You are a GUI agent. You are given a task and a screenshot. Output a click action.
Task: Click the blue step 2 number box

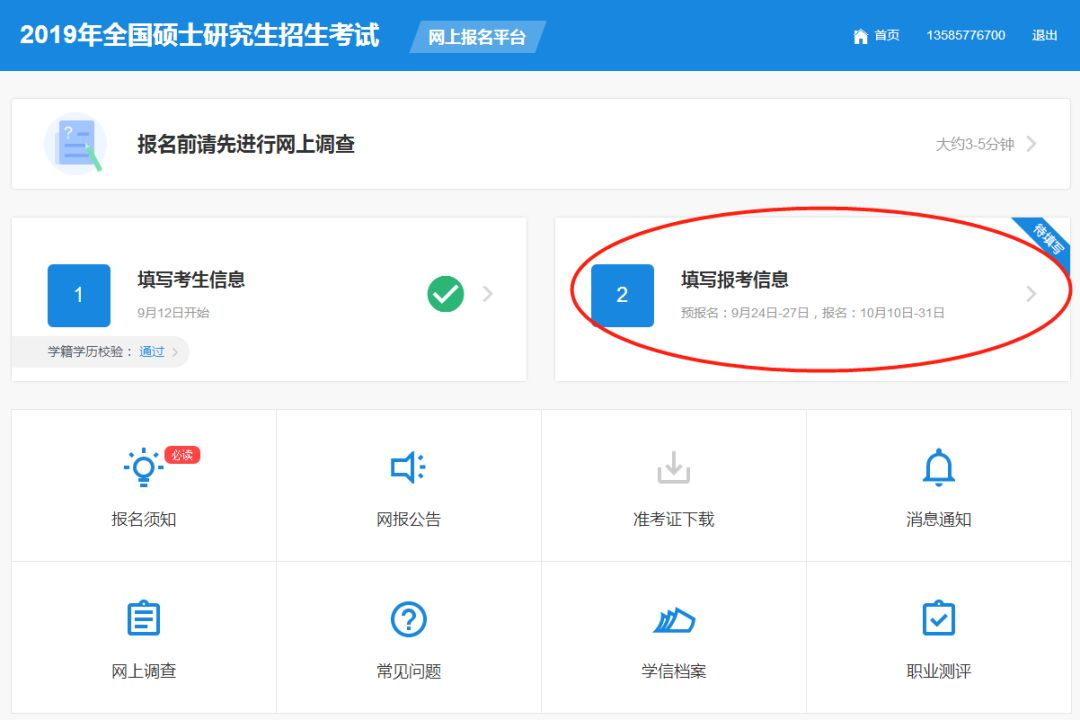(622, 295)
